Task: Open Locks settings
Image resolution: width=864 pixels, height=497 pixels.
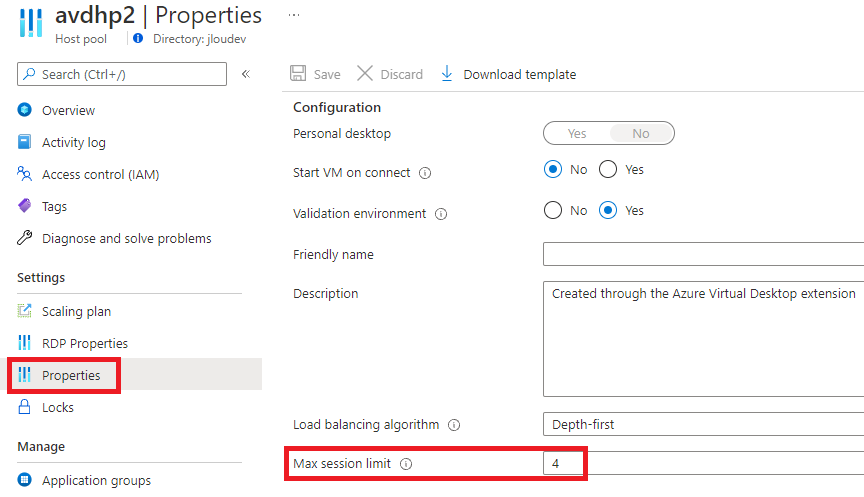Action: click(x=58, y=407)
